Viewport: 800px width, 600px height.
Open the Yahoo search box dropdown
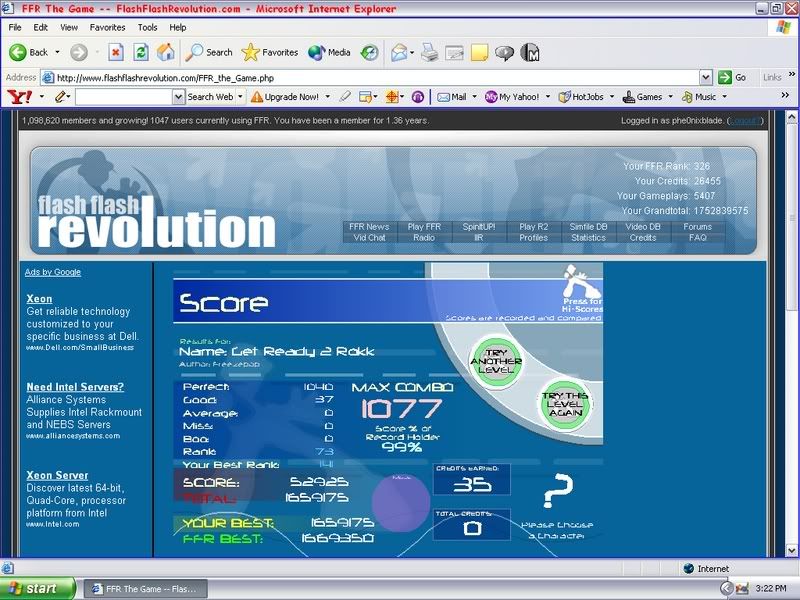click(x=179, y=97)
